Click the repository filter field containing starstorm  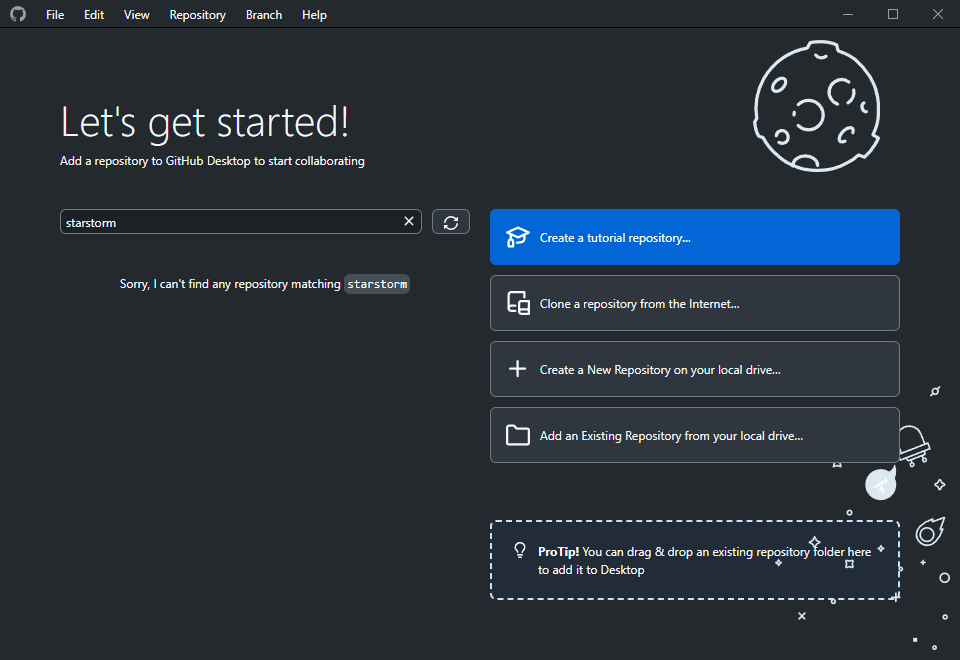pos(241,222)
